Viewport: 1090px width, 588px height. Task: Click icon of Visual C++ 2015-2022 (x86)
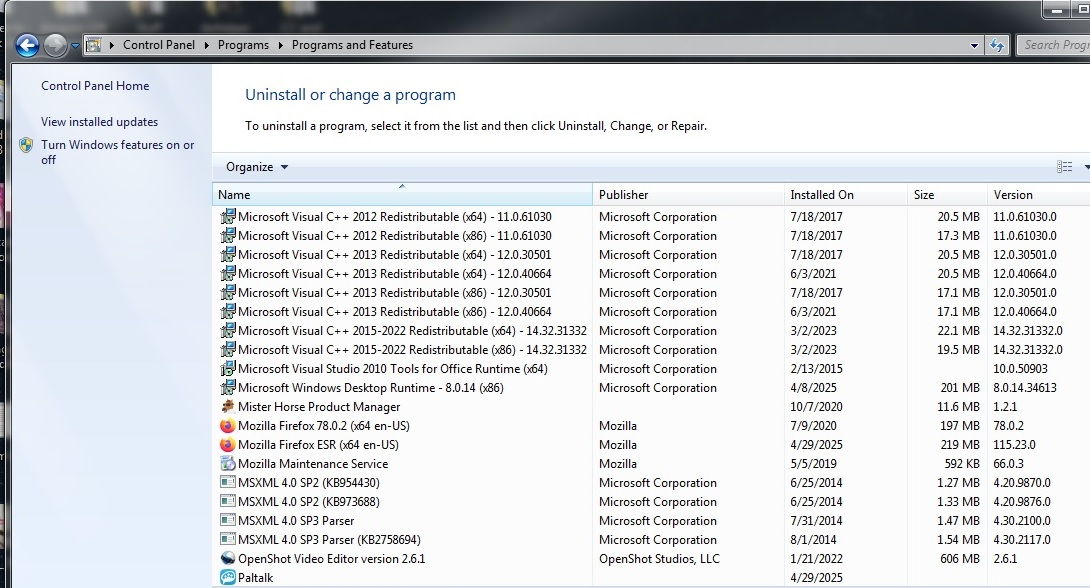(227, 350)
